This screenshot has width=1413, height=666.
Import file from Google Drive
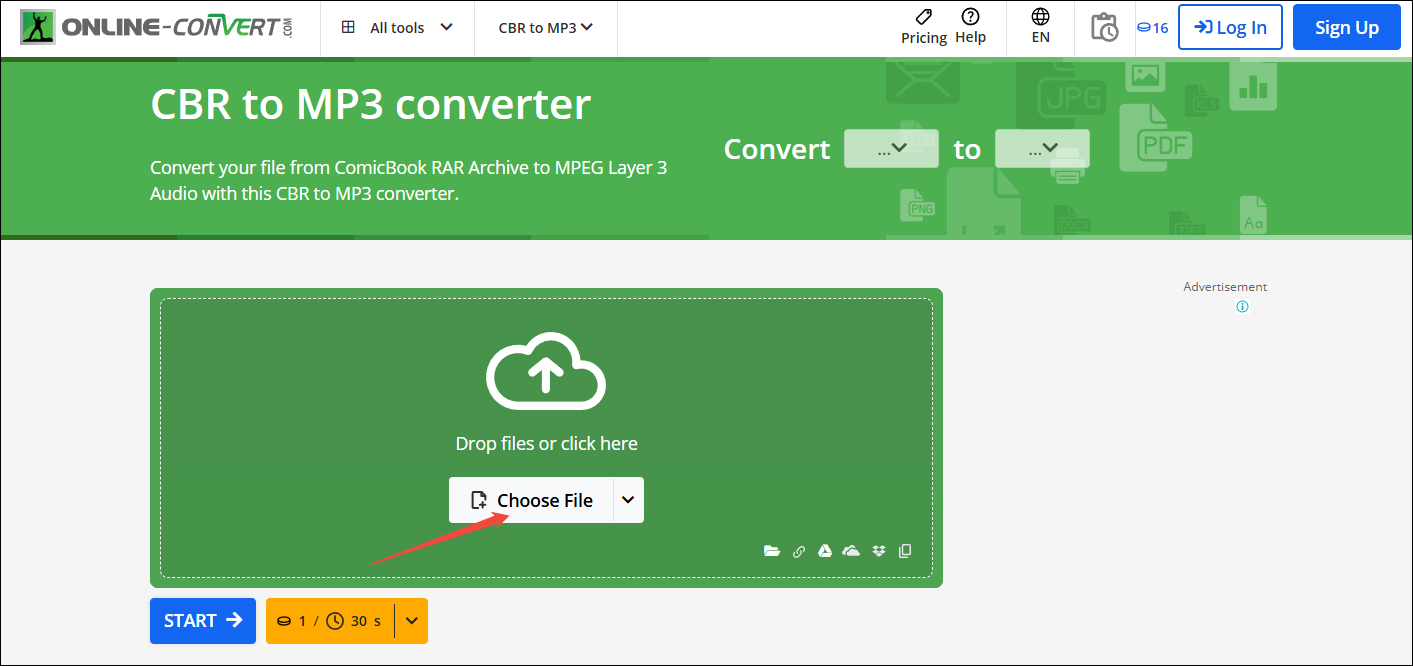(x=825, y=551)
